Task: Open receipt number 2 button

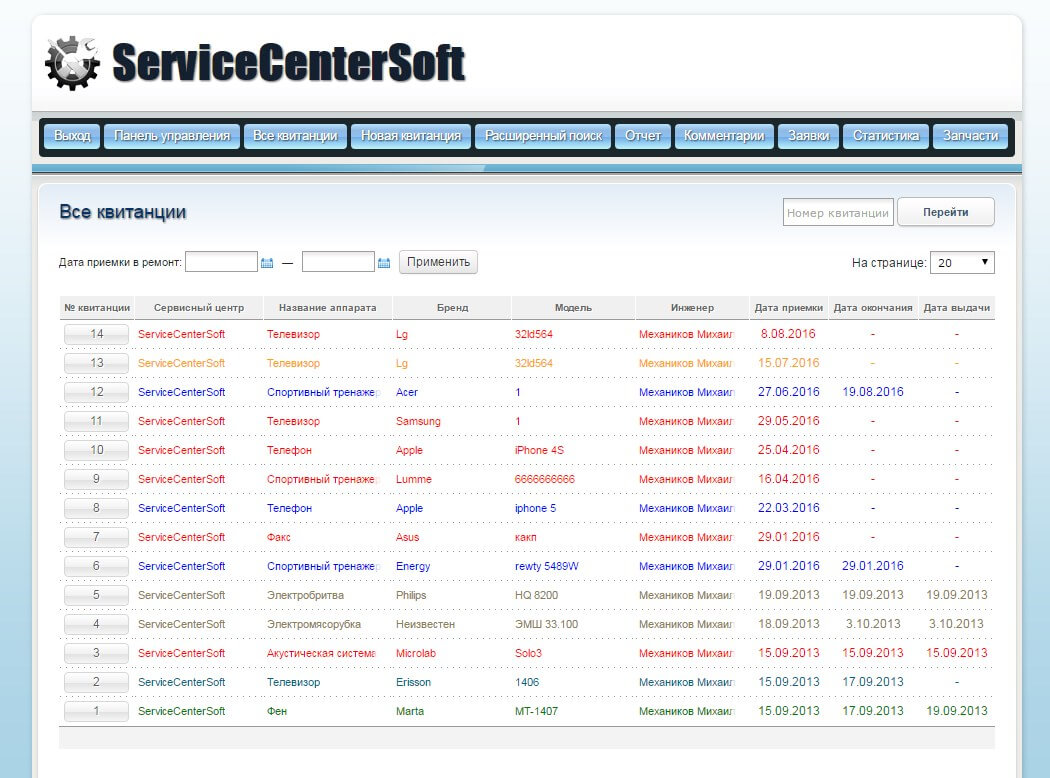Action: [96, 682]
